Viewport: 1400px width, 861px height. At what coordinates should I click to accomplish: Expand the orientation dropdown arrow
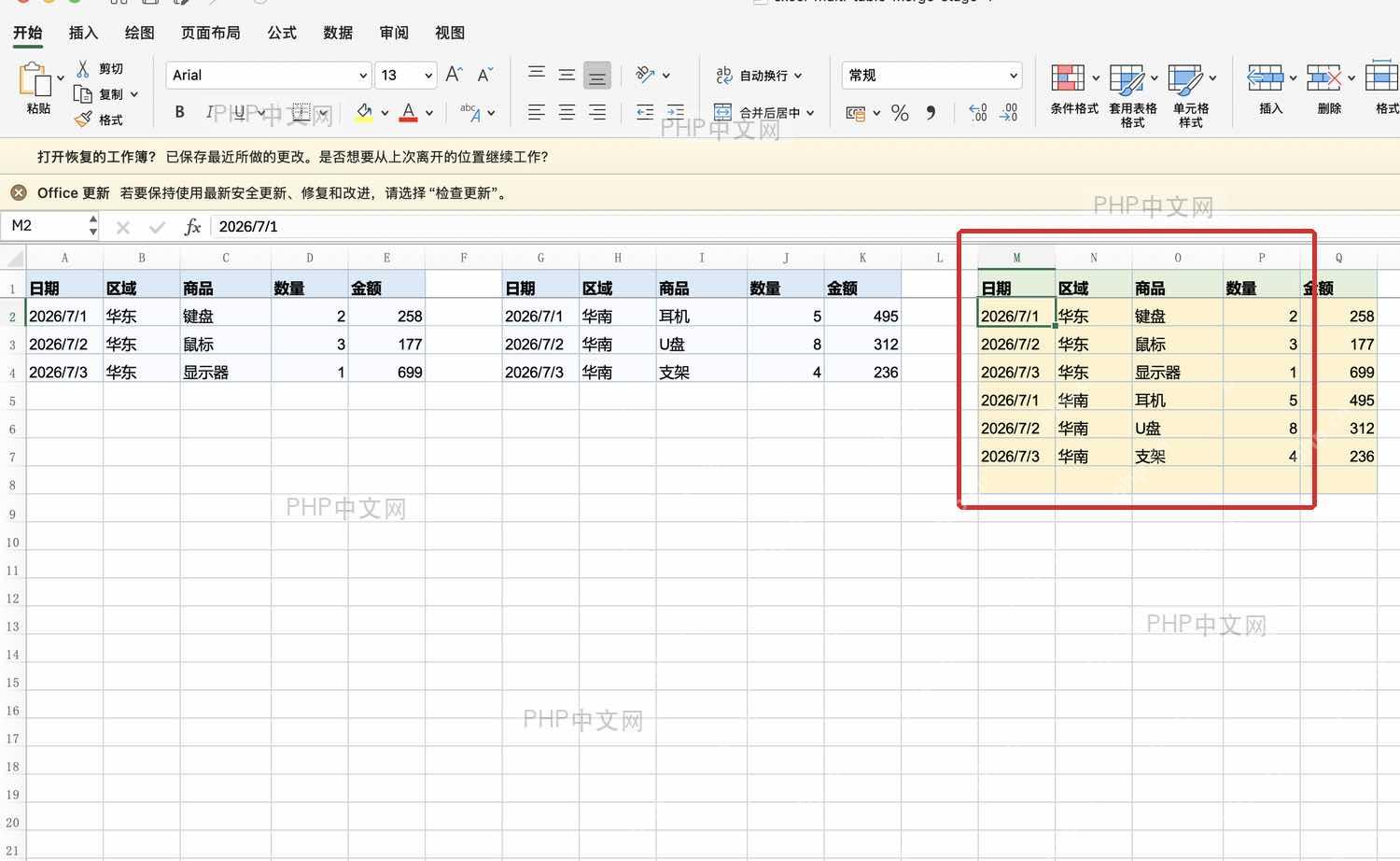(666, 75)
